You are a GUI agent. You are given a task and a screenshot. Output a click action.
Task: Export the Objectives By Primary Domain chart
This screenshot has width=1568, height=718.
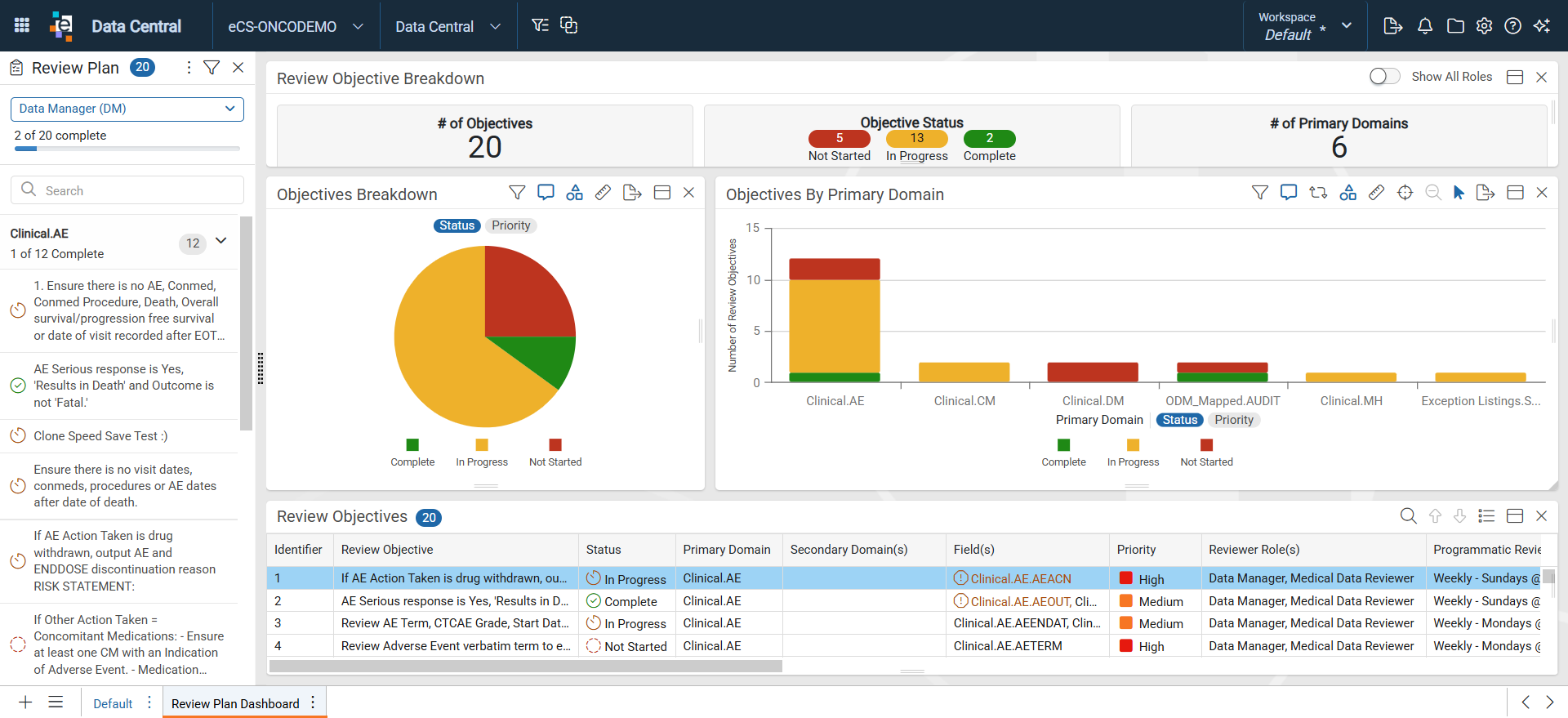tap(1486, 193)
